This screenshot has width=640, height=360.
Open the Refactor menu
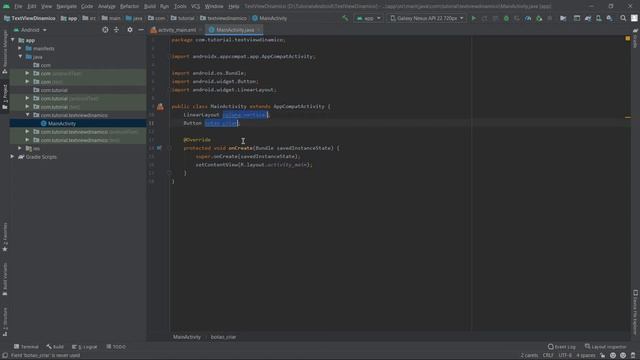[x=129, y=7]
